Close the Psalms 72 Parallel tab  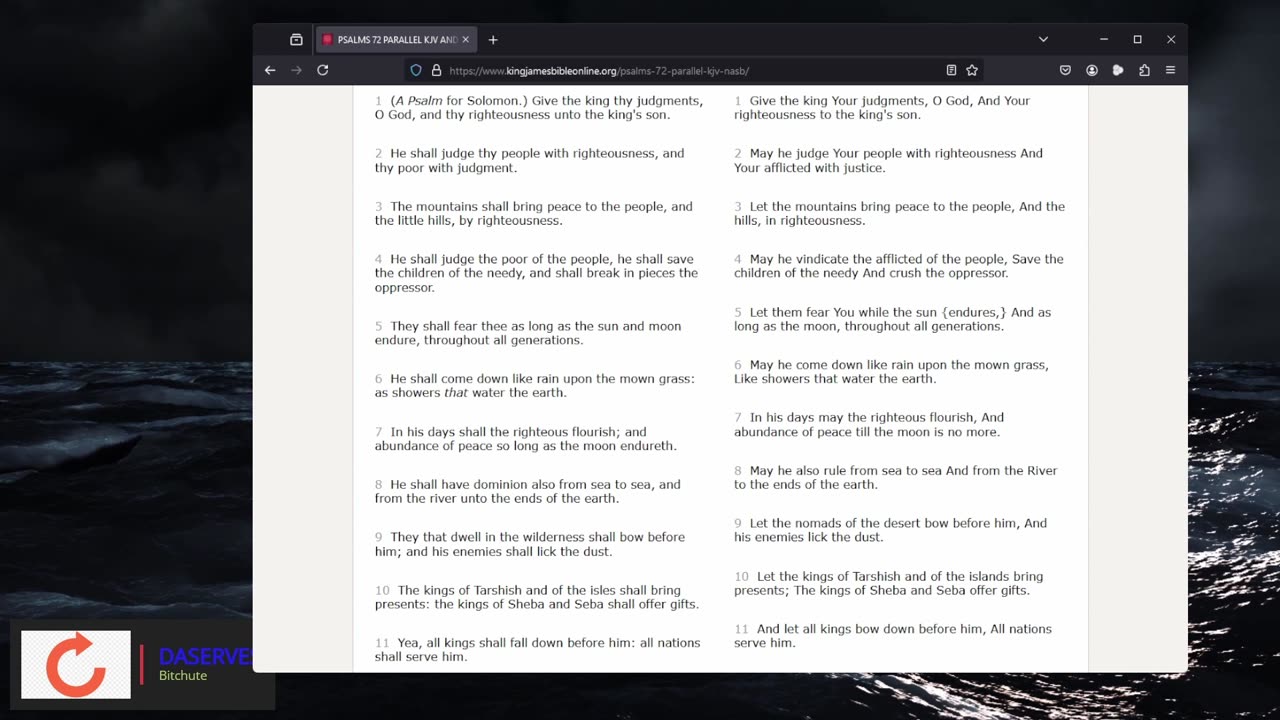pyautogui.click(x=465, y=40)
